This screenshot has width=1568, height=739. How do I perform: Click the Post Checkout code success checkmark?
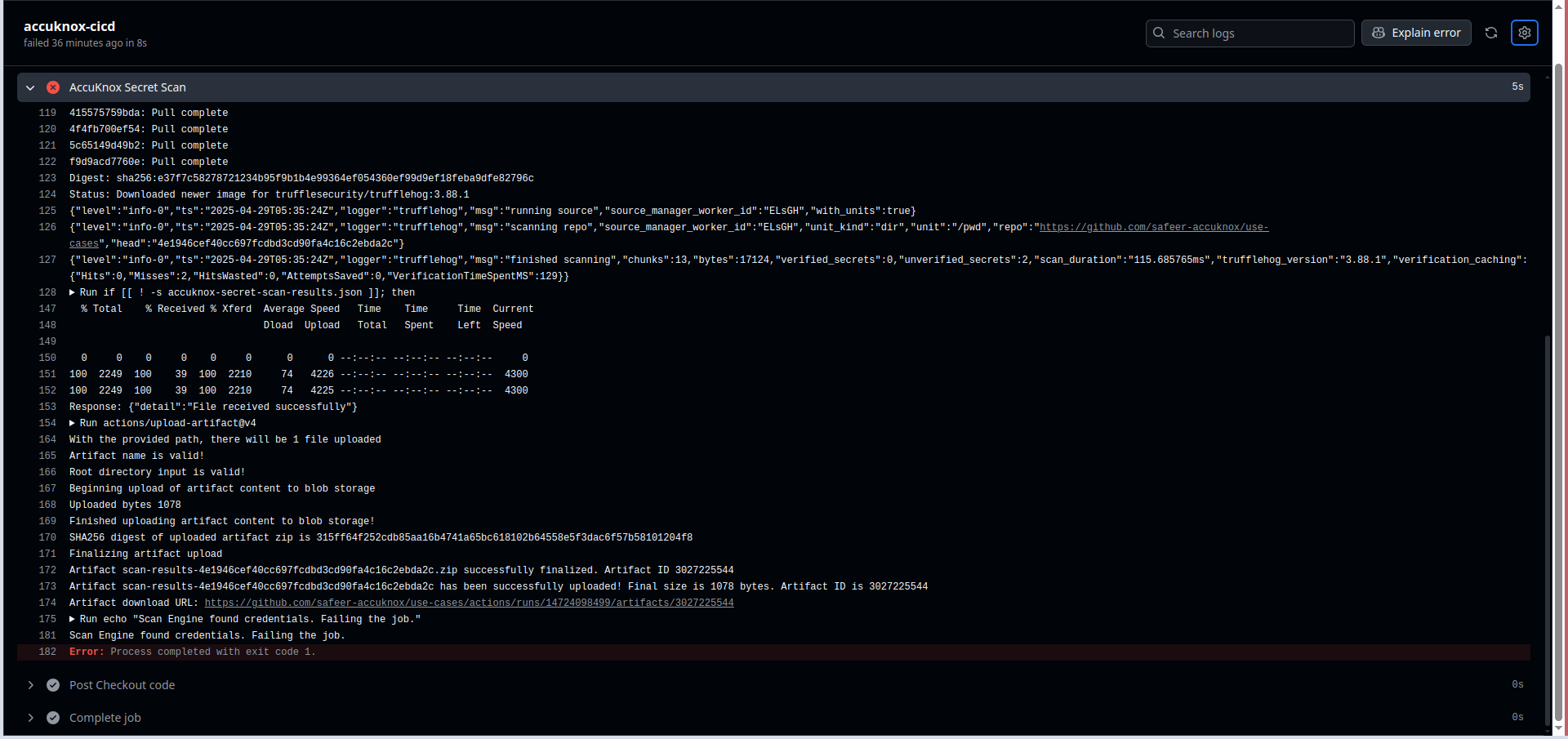point(53,685)
